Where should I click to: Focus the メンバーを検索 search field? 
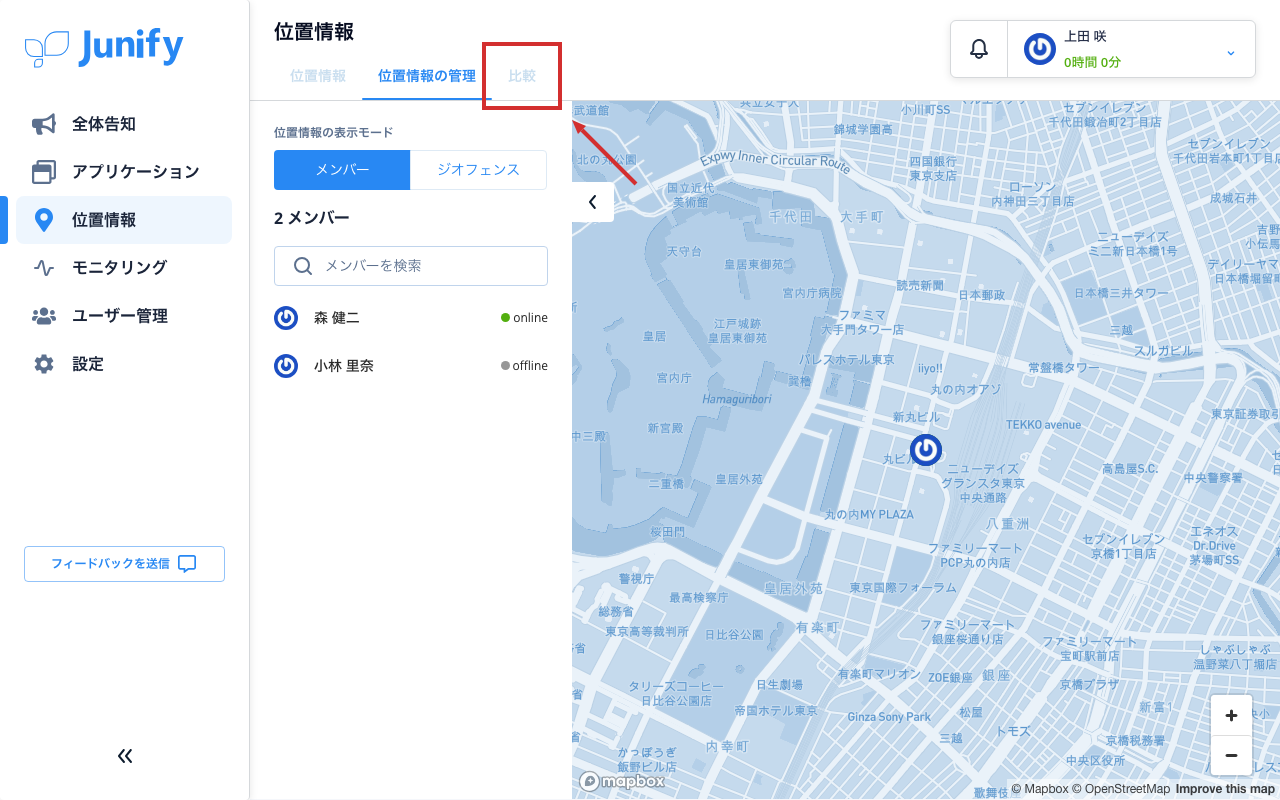(411, 266)
